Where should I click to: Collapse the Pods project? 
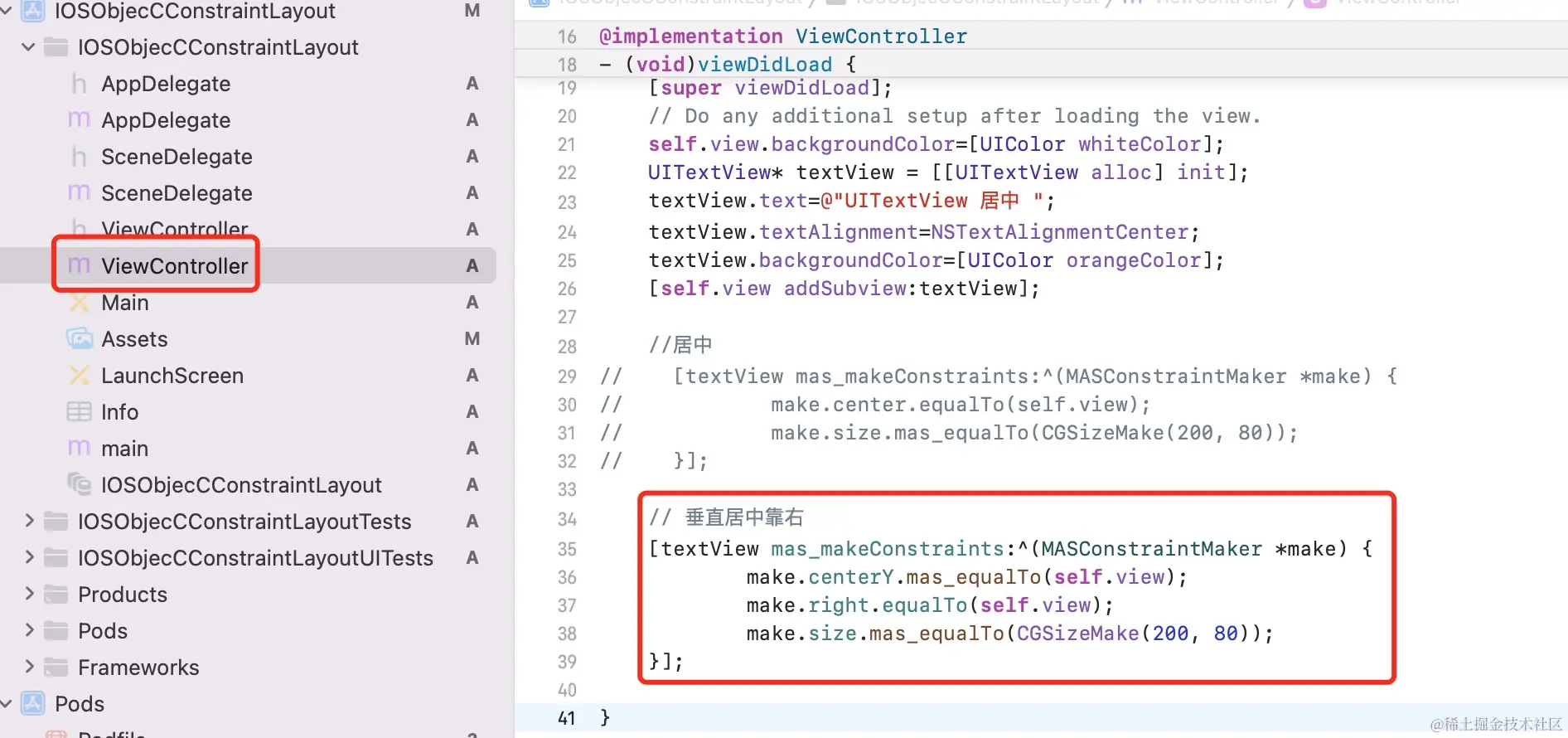coord(7,704)
